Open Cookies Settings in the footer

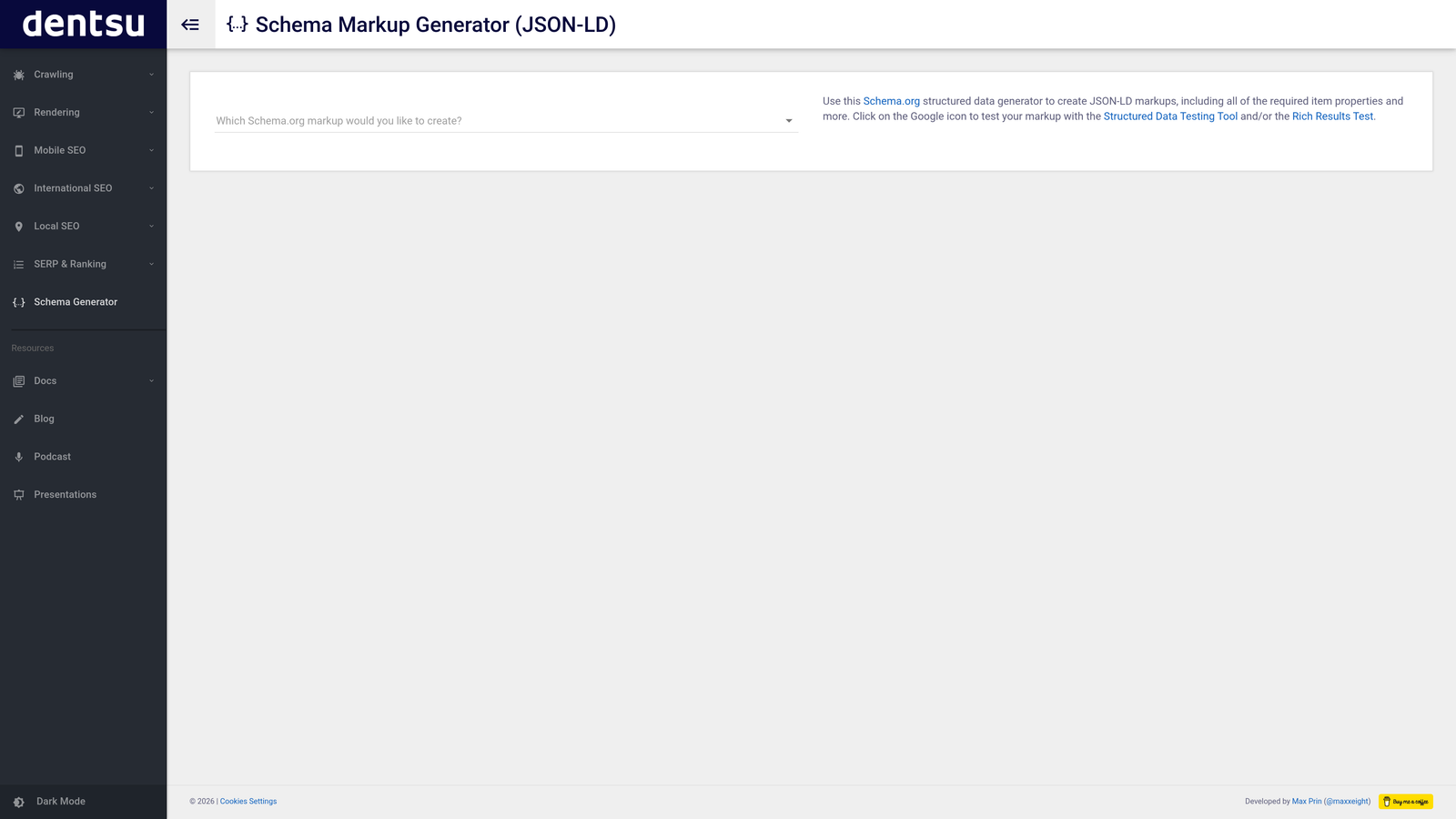(248, 801)
